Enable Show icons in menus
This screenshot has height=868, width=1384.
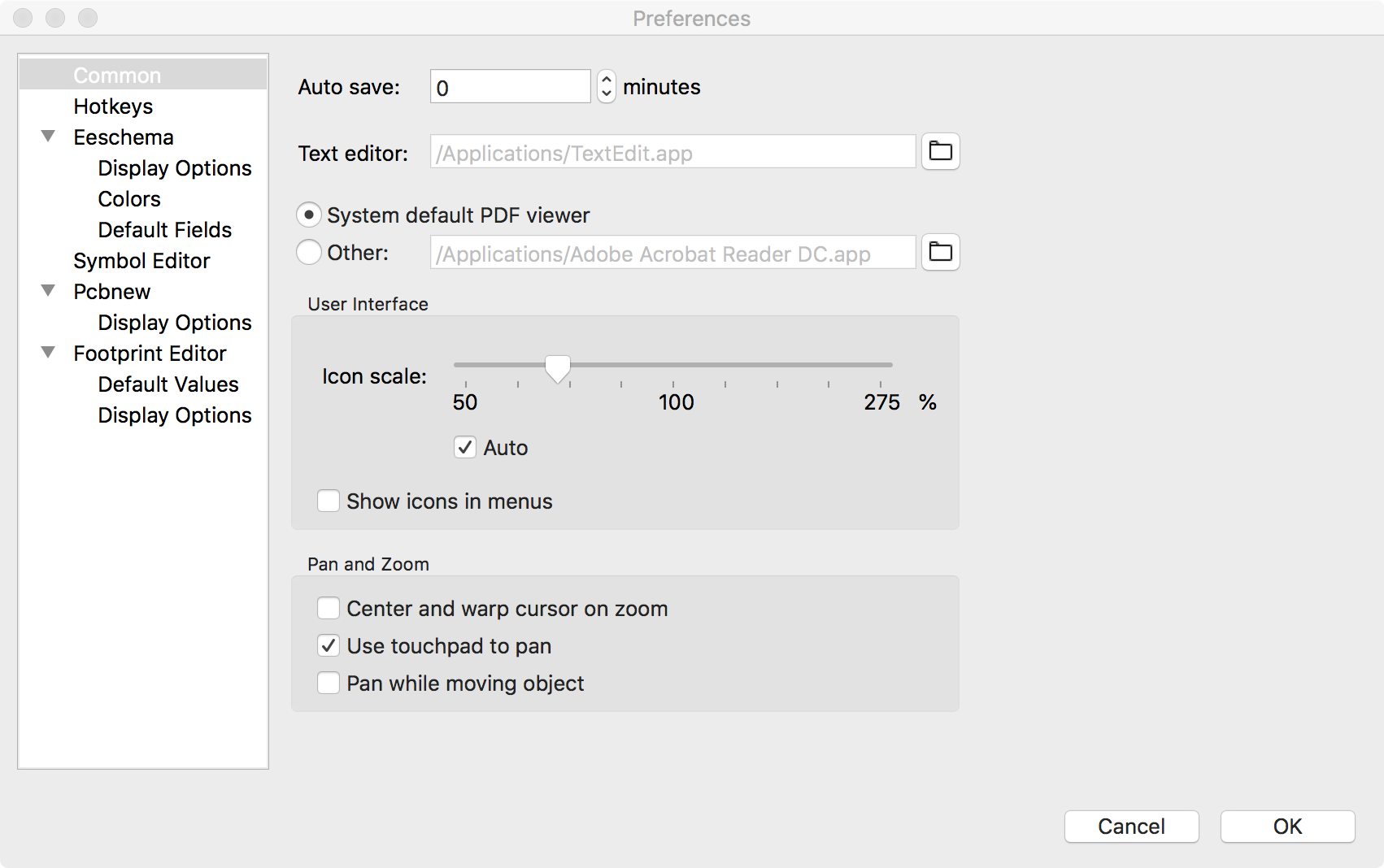coord(329,501)
